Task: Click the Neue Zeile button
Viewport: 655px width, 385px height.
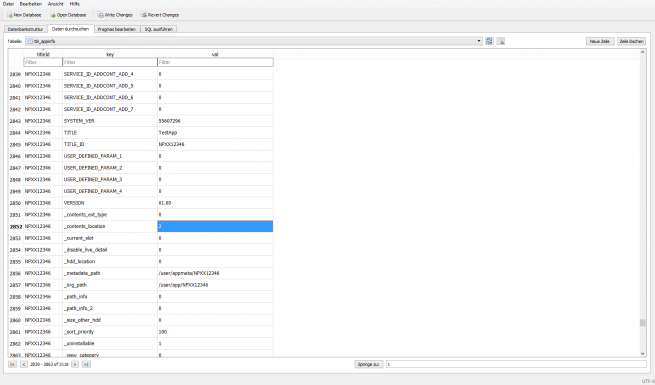Action: coord(600,41)
